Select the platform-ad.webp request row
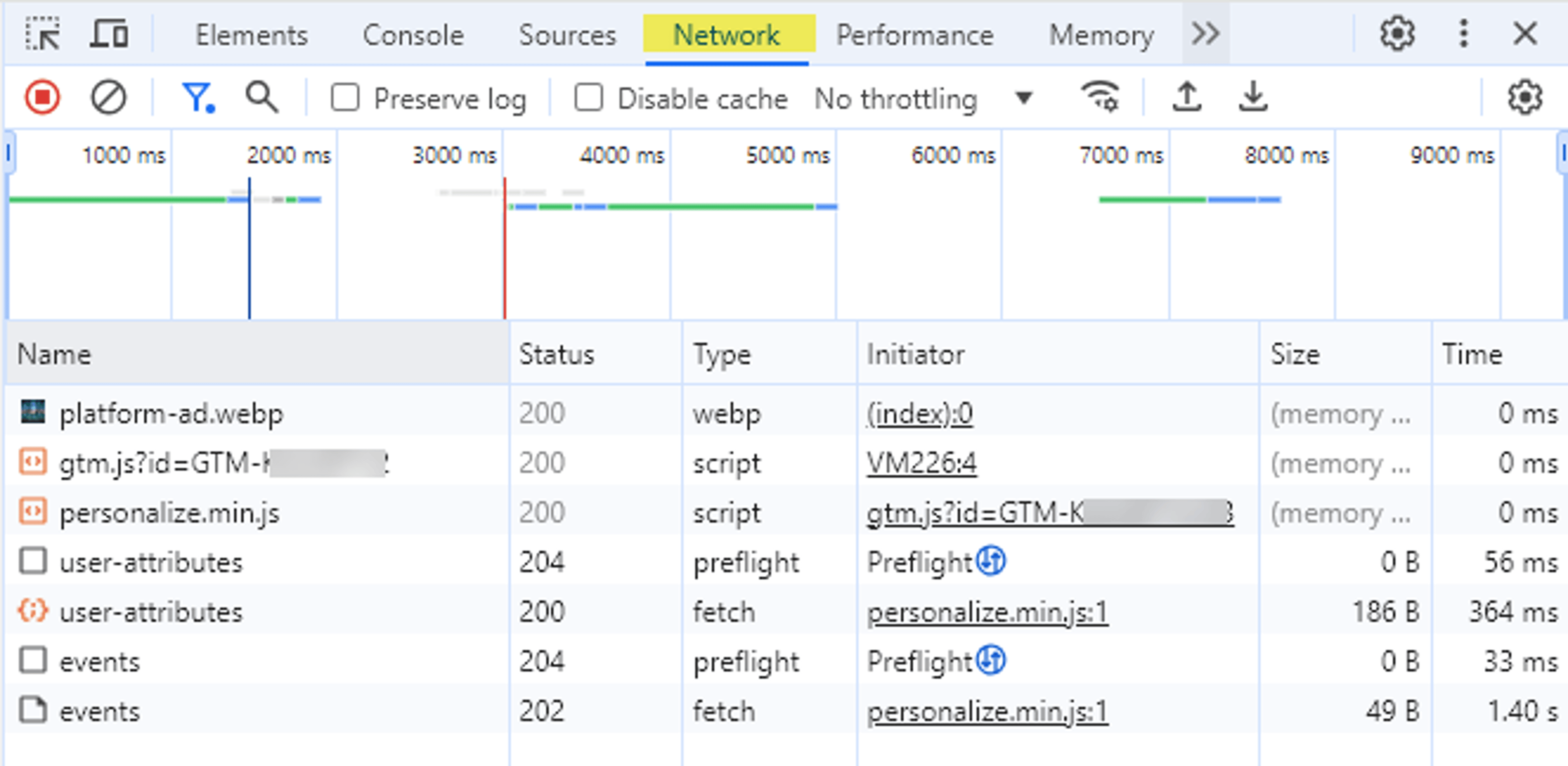 pyautogui.click(x=786, y=414)
